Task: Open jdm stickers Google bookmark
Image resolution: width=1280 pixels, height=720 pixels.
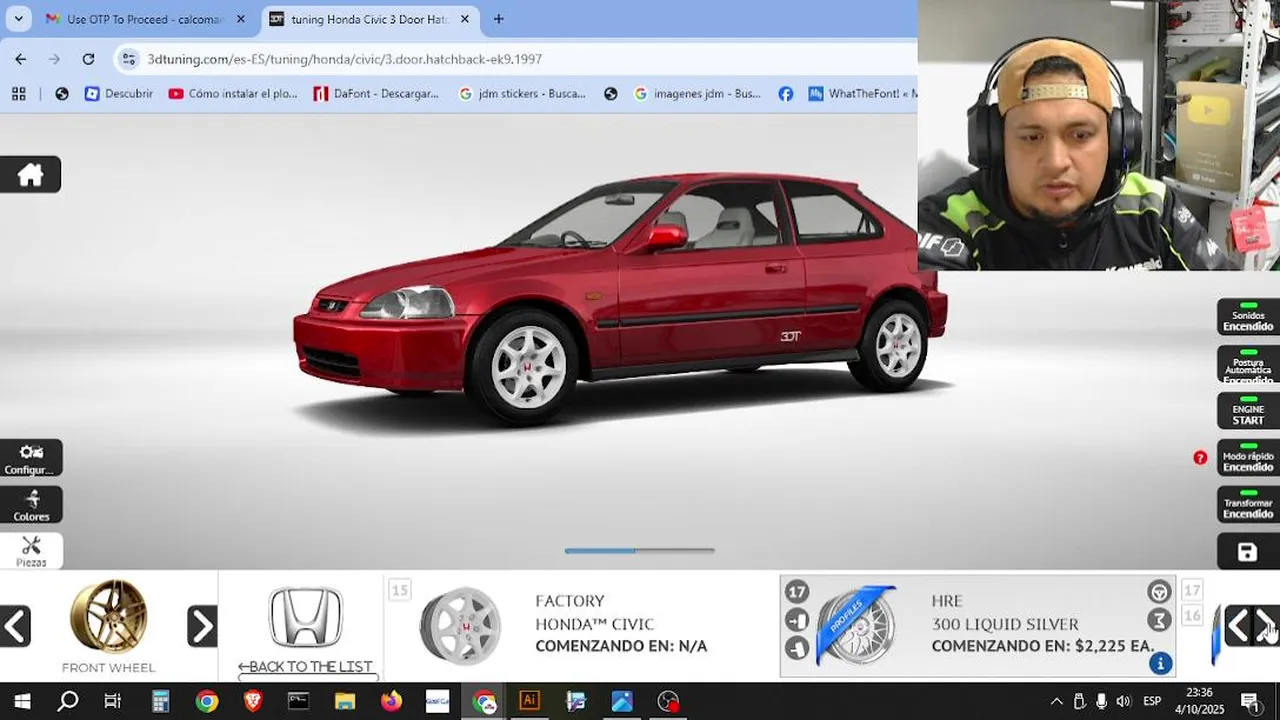Action: (x=522, y=93)
